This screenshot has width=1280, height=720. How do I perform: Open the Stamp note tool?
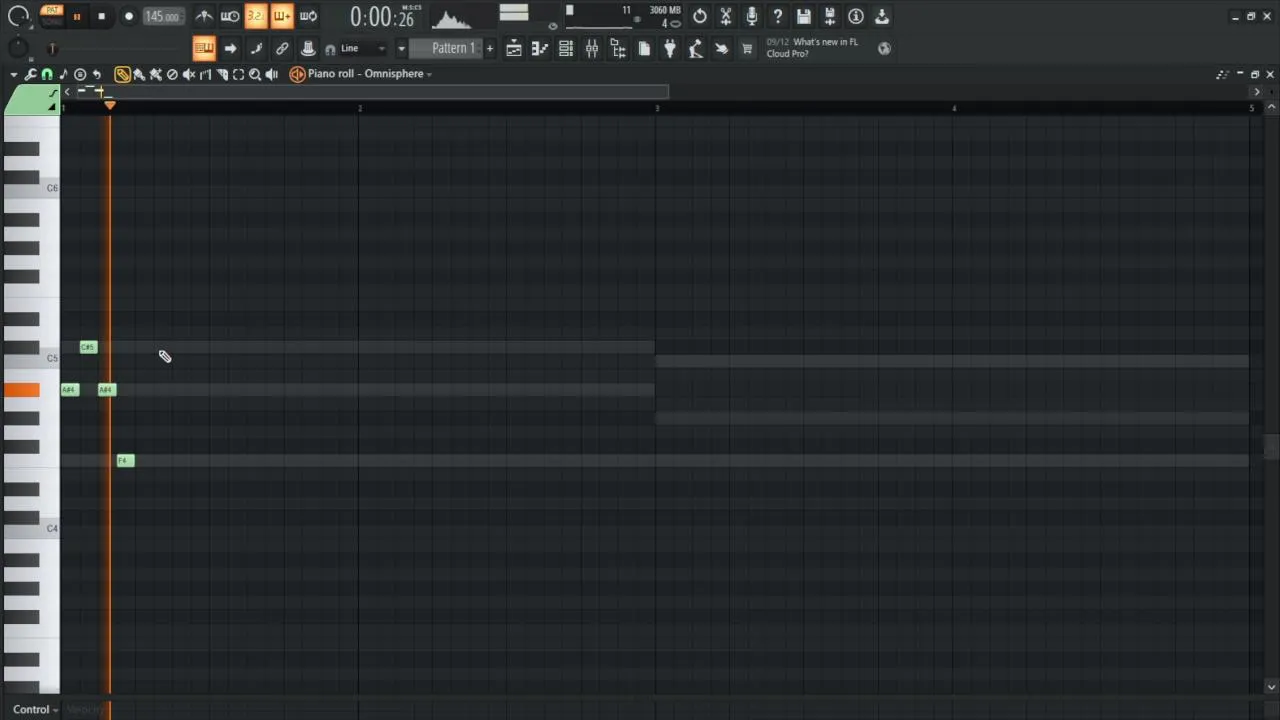click(63, 74)
